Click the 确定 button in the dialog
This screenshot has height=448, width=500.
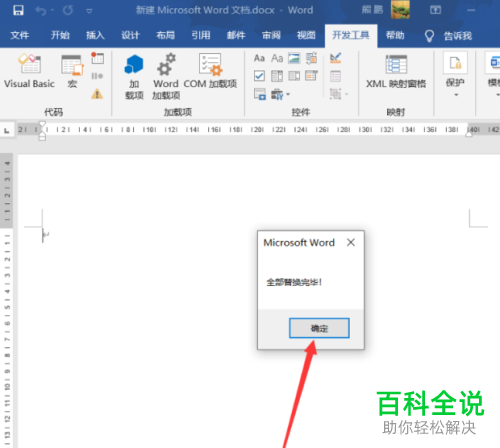click(319, 328)
